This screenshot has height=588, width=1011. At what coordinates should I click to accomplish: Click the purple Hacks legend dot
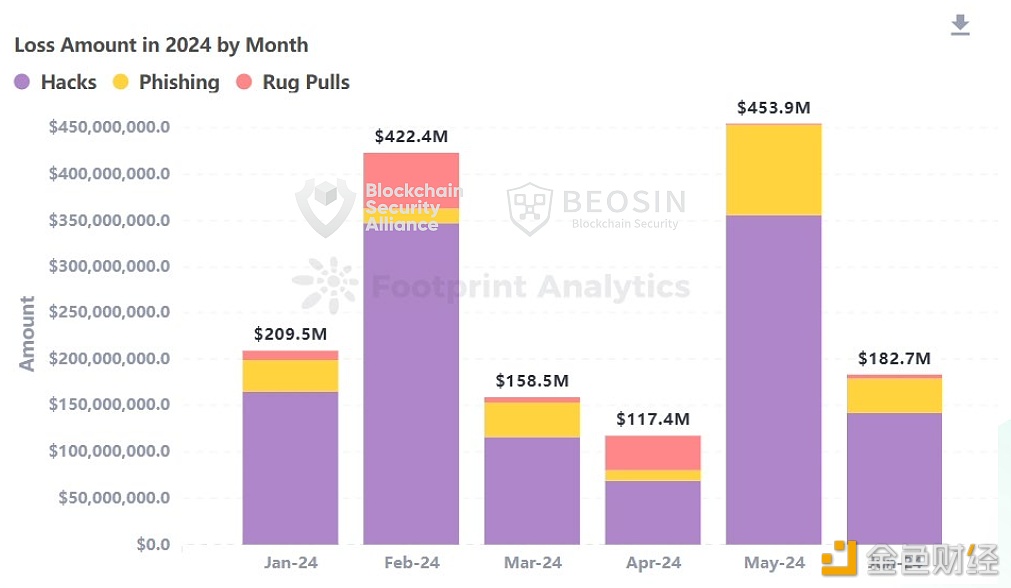(22, 82)
